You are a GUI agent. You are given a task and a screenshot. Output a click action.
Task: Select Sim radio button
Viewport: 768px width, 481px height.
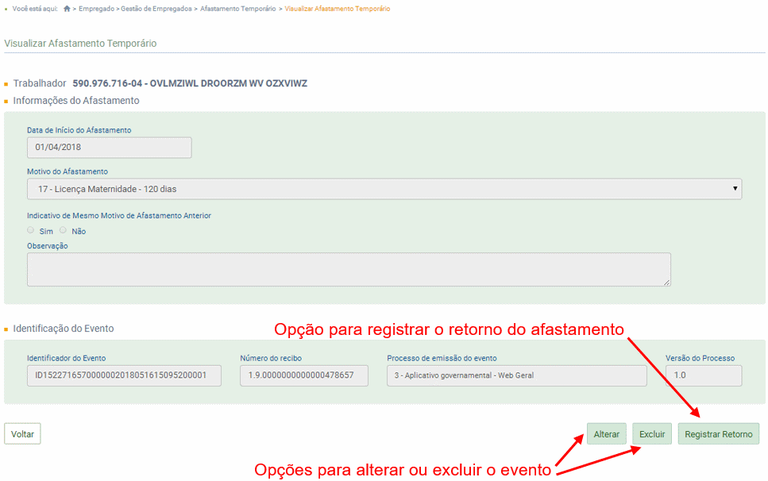[31, 230]
